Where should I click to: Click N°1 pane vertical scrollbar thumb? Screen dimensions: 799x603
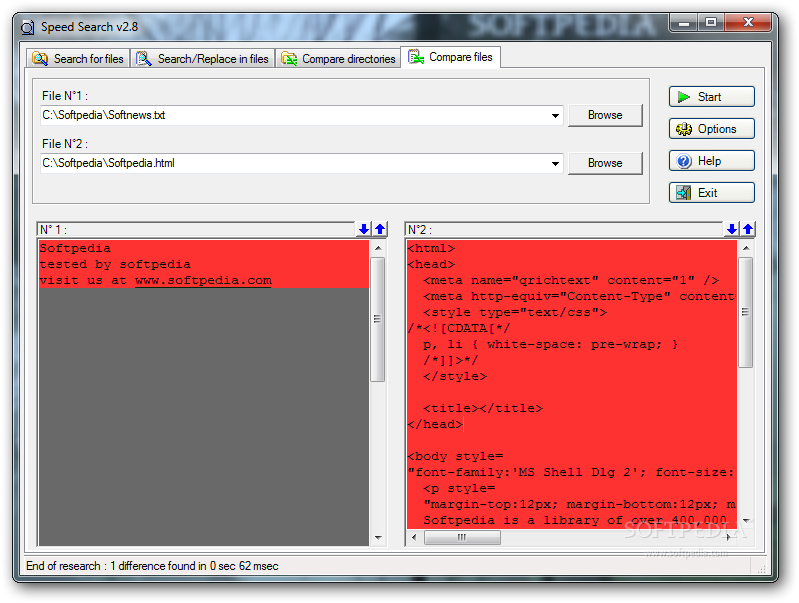(x=378, y=319)
